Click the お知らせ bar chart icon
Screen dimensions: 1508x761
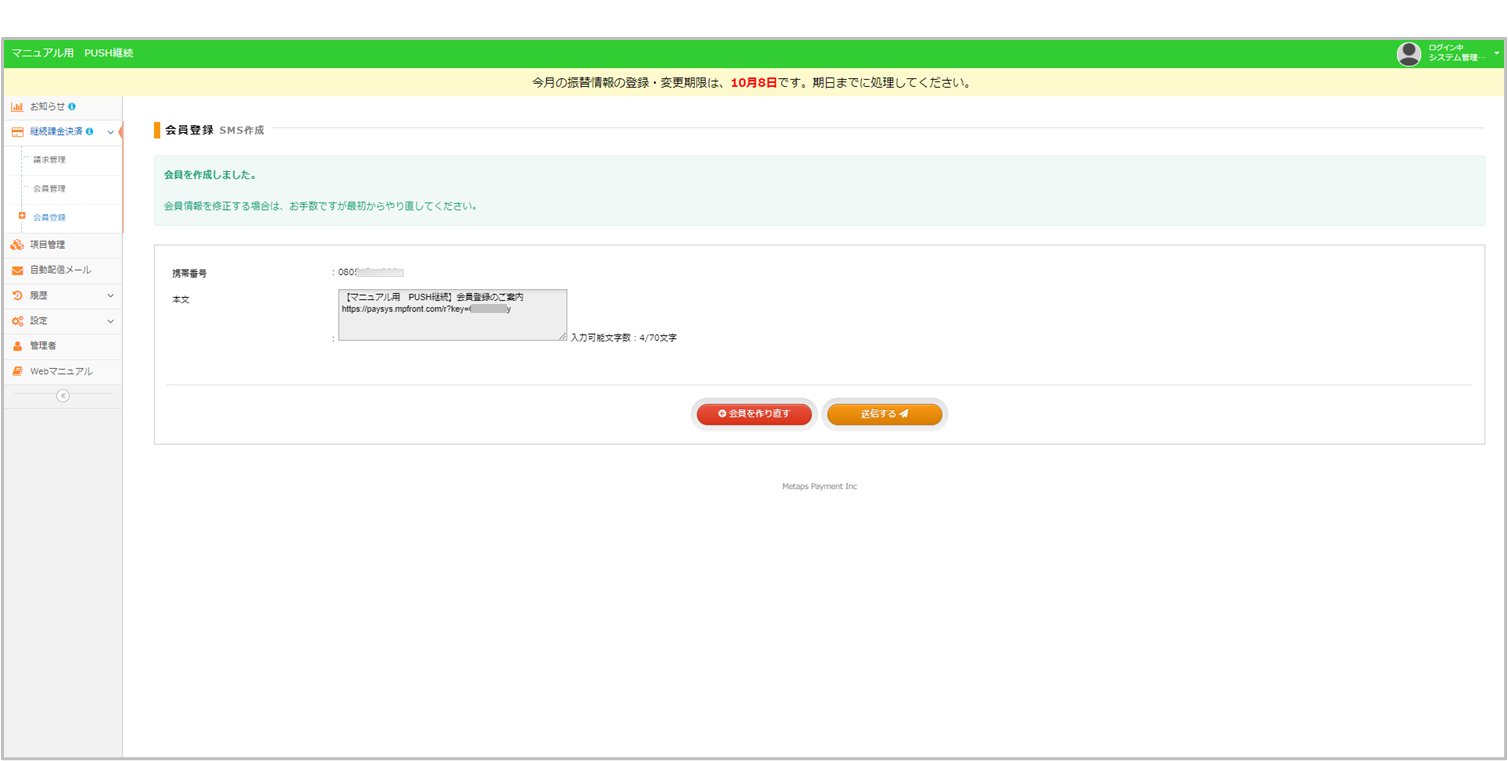click(x=17, y=106)
